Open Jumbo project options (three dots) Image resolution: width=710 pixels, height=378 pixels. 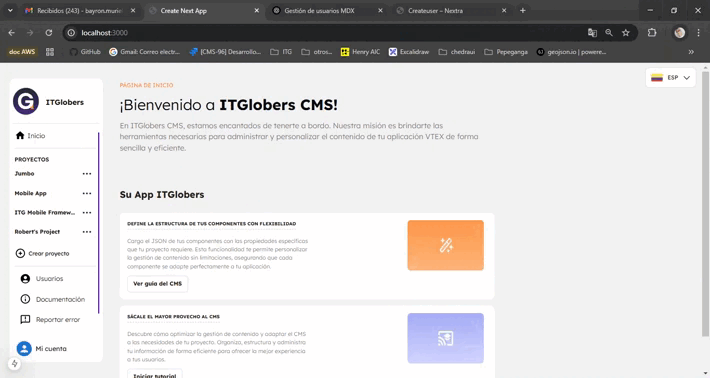click(87, 174)
